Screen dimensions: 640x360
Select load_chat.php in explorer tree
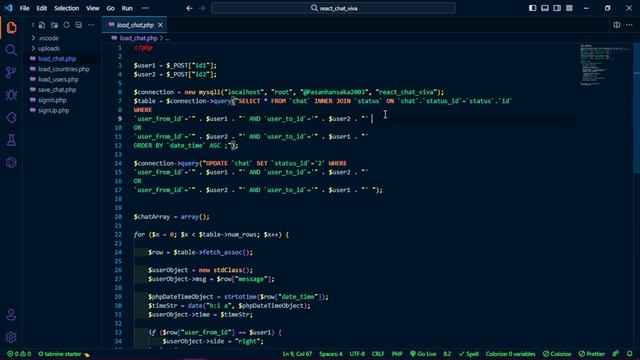click(x=57, y=59)
